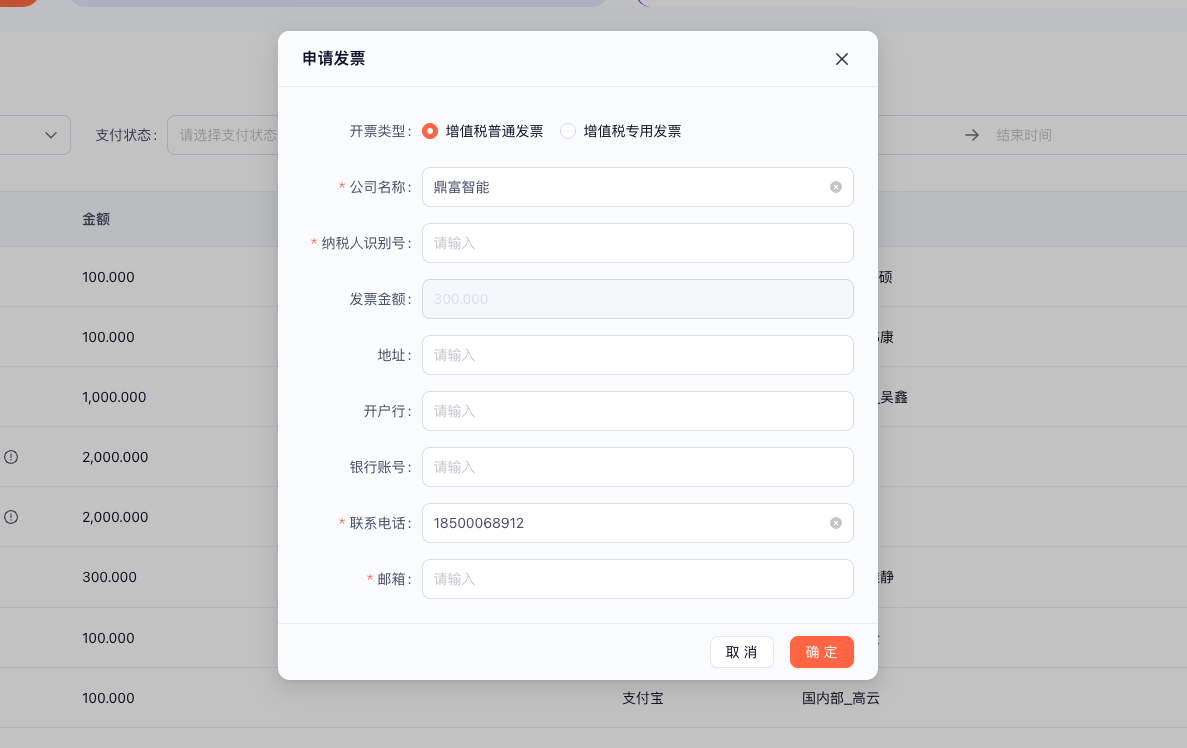This screenshot has height=748, width=1187.
Task: Open the dropdown chevron left of 支付状态
Action: [51, 135]
